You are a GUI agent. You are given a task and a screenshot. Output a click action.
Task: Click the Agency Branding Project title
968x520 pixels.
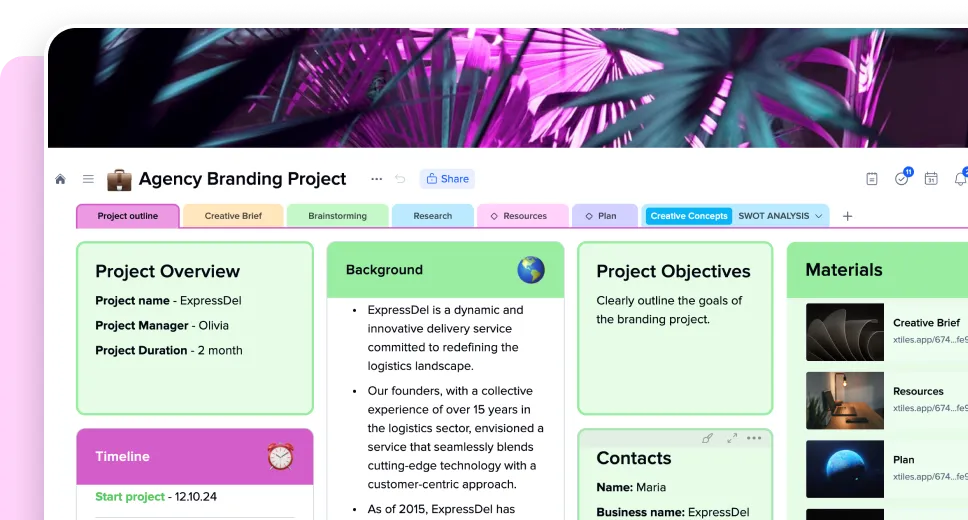point(242,179)
